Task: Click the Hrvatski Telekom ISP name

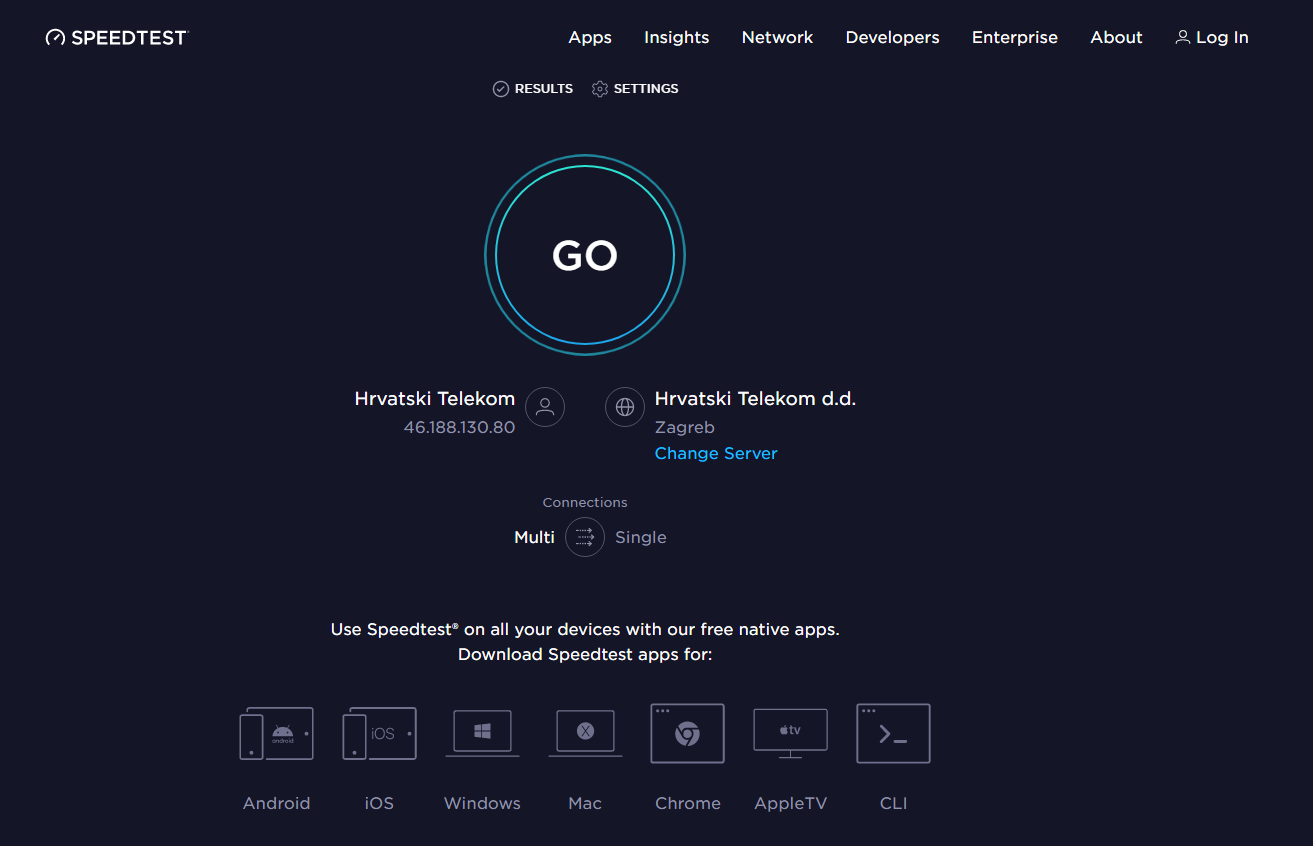Action: pyautogui.click(x=435, y=398)
